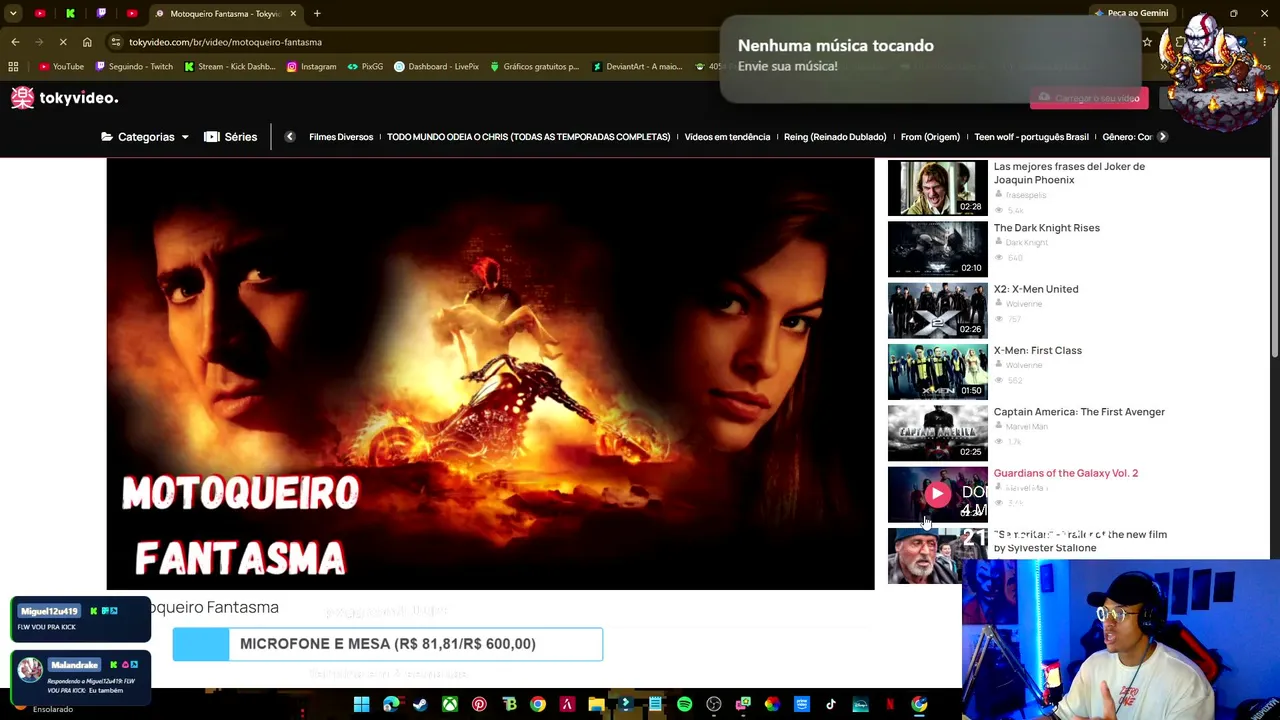Open the YouTube bookmark

pos(61,67)
